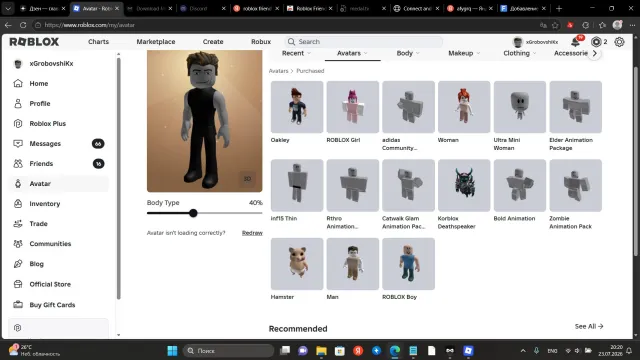The image size is (640, 360).
Task: Expand the Accessories category dropdown
Action: [x=571, y=53]
